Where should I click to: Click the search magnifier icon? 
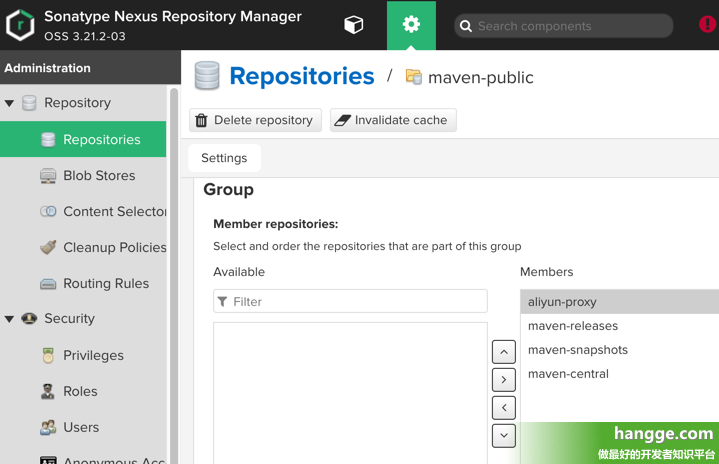point(465,26)
